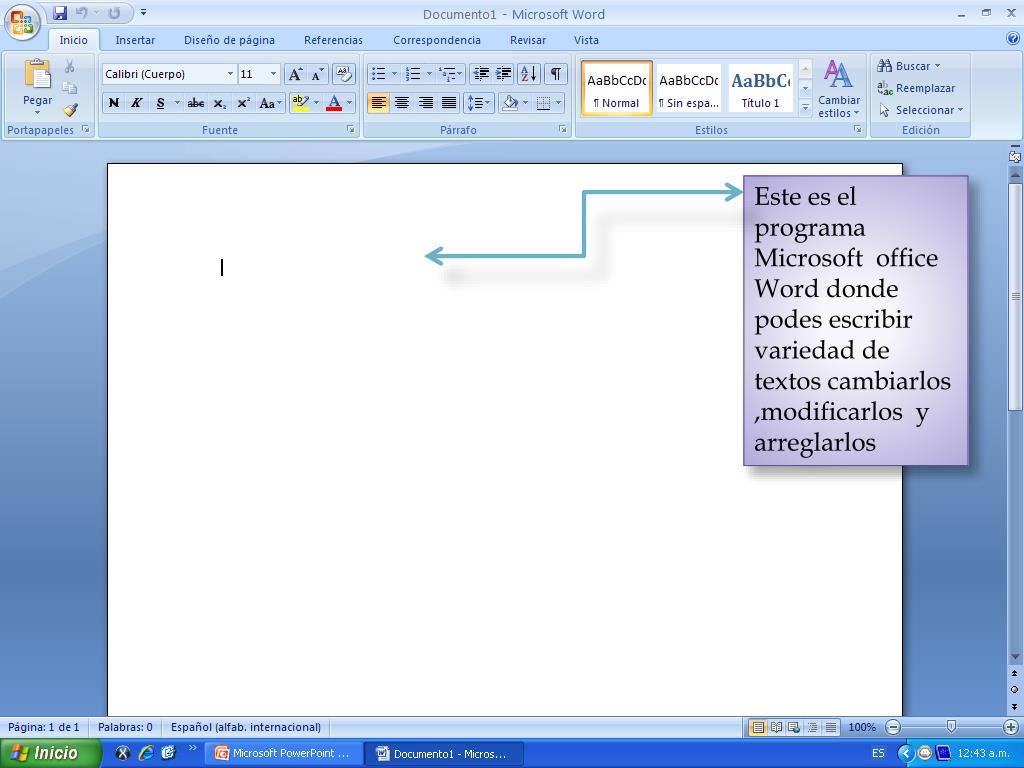Open the Calibri (Cuerpo) font name dropdown
This screenshot has width=1024, height=768.
click(231, 74)
